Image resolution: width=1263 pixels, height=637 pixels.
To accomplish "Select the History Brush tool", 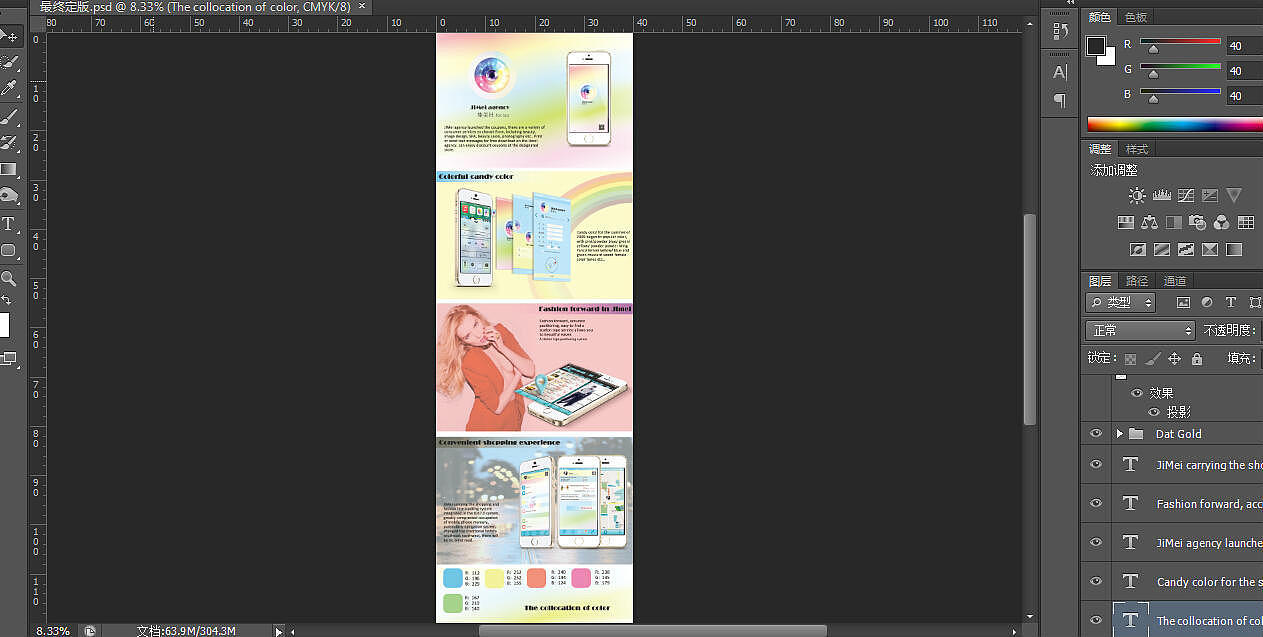I will tap(8, 143).
